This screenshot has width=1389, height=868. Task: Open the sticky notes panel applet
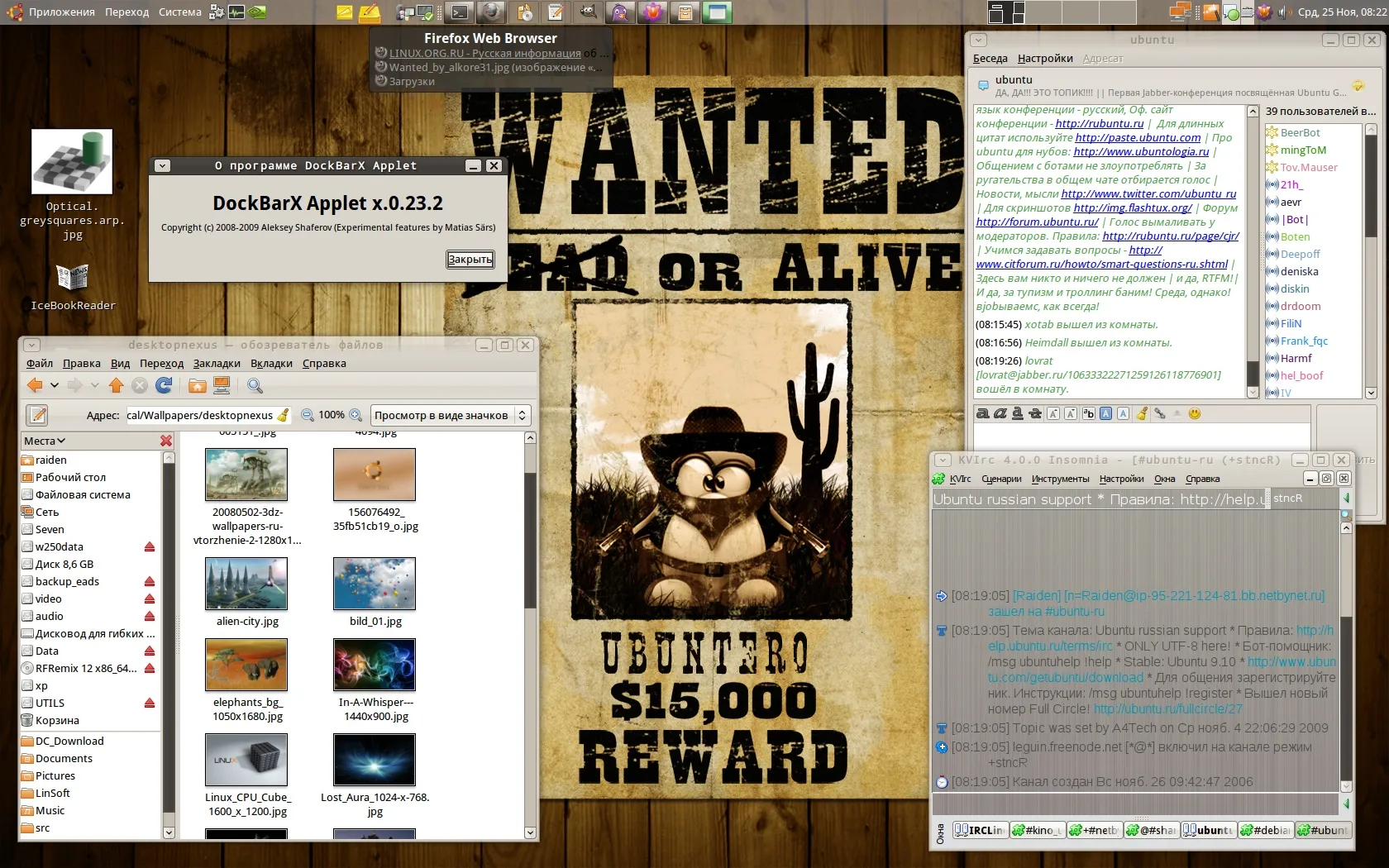pyautogui.click(x=345, y=12)
